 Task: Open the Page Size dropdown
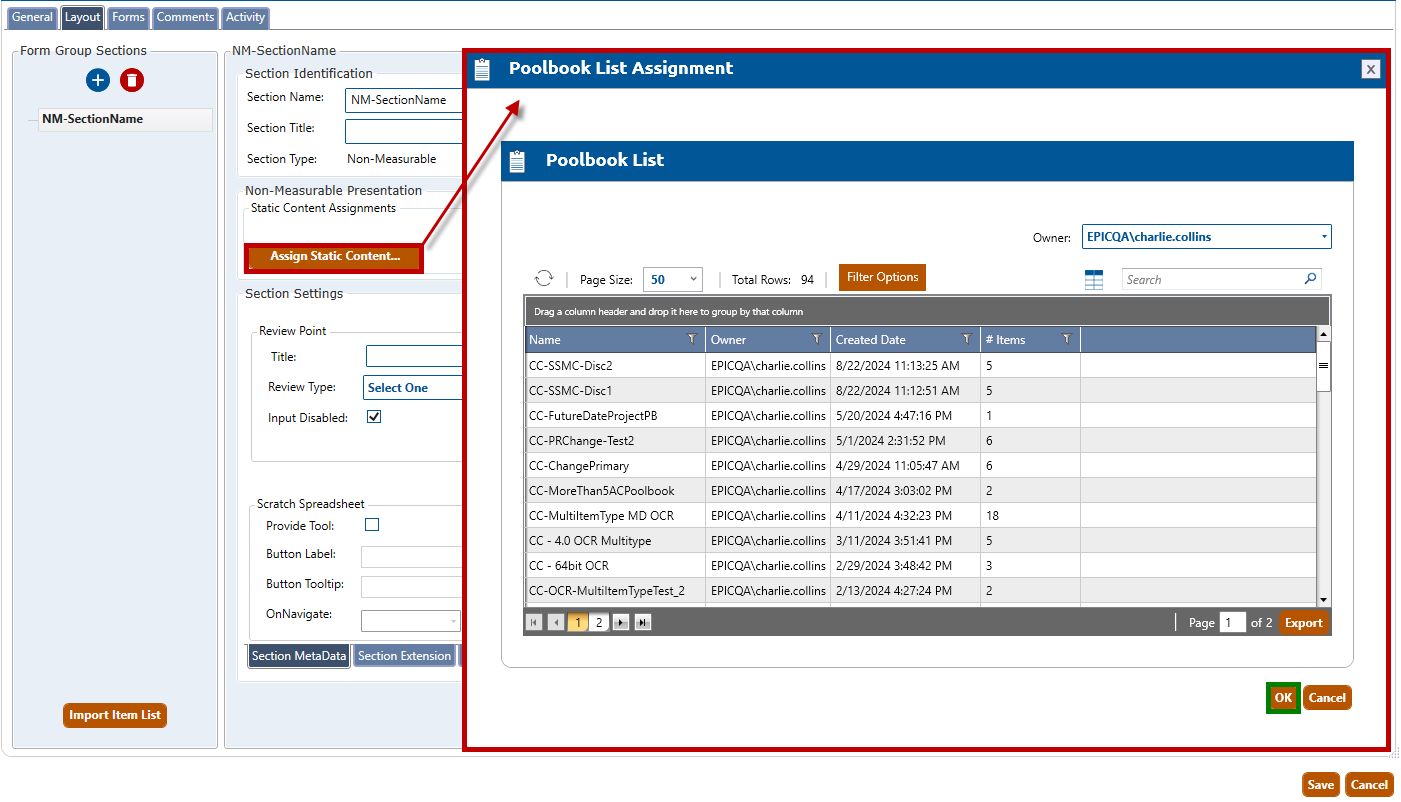click(673, 280)
